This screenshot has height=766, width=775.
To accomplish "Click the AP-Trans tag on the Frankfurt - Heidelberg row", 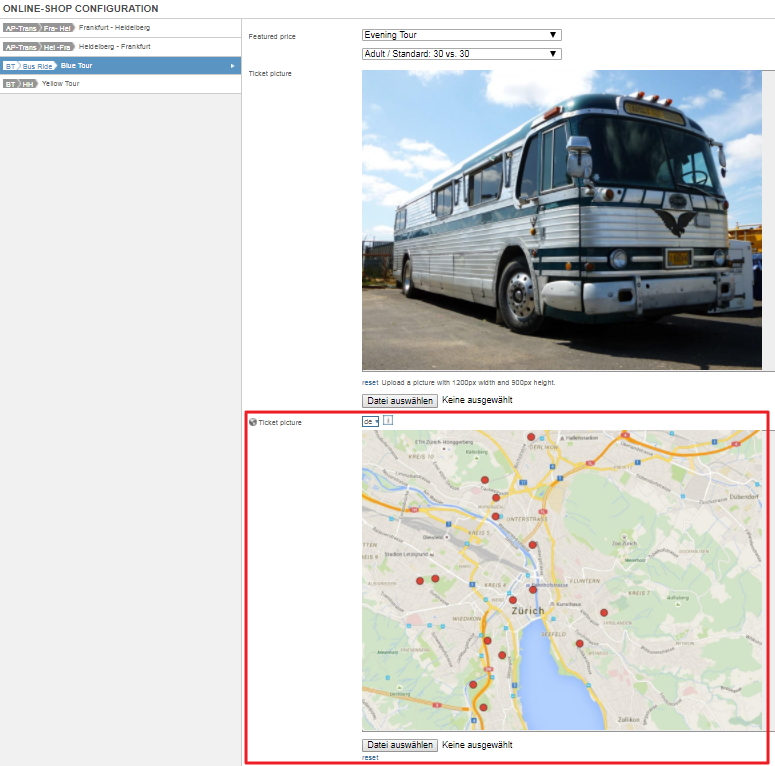I will pos(21,28).
